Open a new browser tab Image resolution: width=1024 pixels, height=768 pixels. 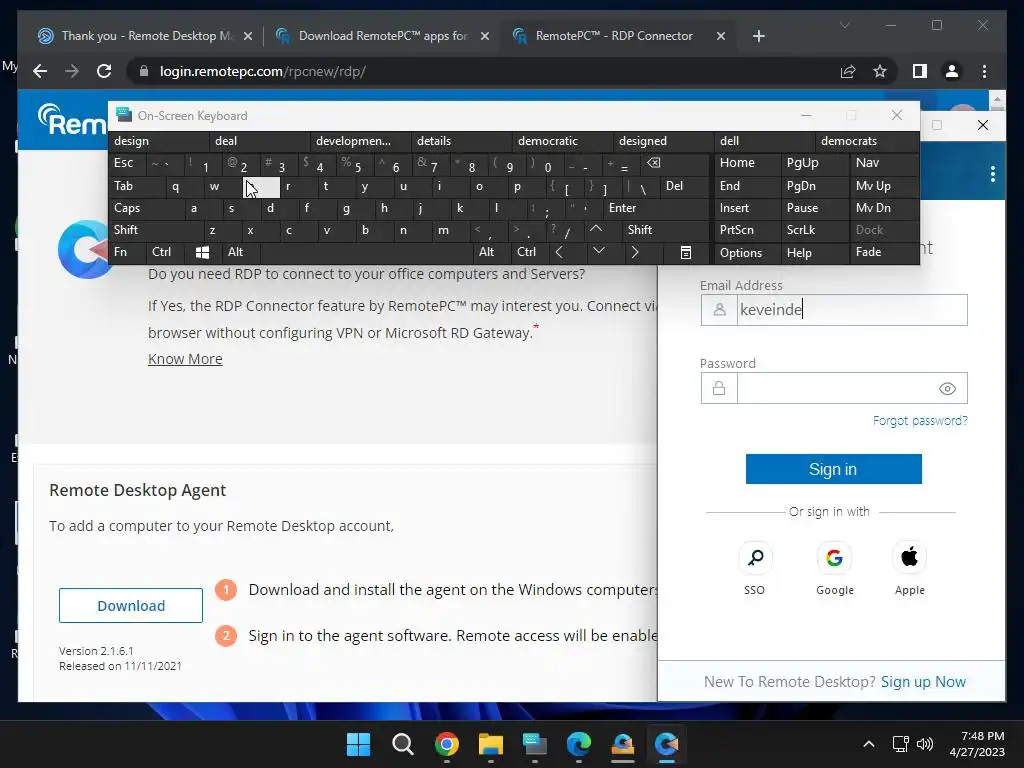(758, 36)
